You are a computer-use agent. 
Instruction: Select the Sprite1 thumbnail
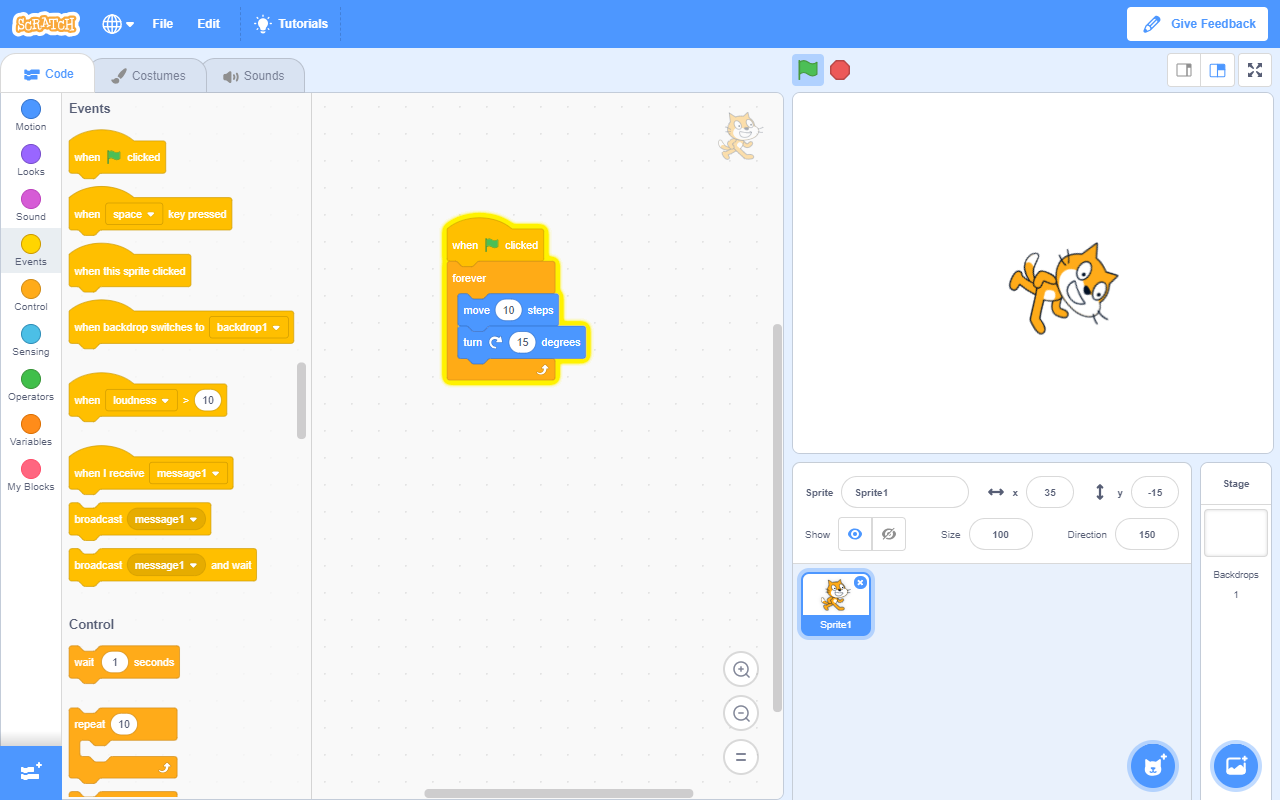pos(835,600)
